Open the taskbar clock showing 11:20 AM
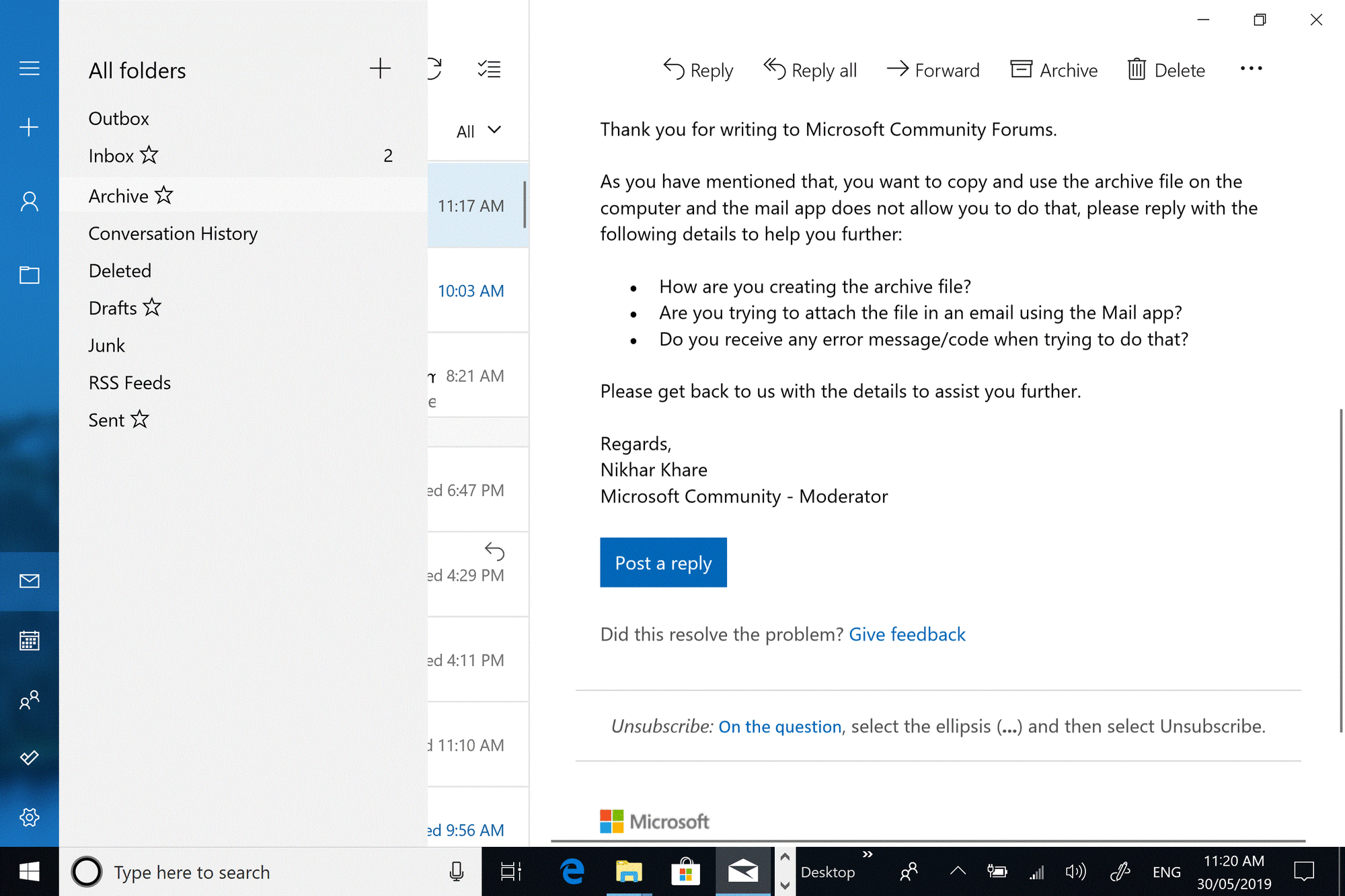Viewport: 1345px width, 896px height. tap(1233, 872)
